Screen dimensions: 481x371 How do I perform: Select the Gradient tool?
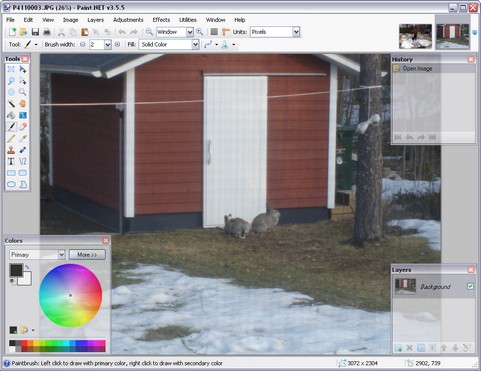pyautogui.click(x=23, y=115)
